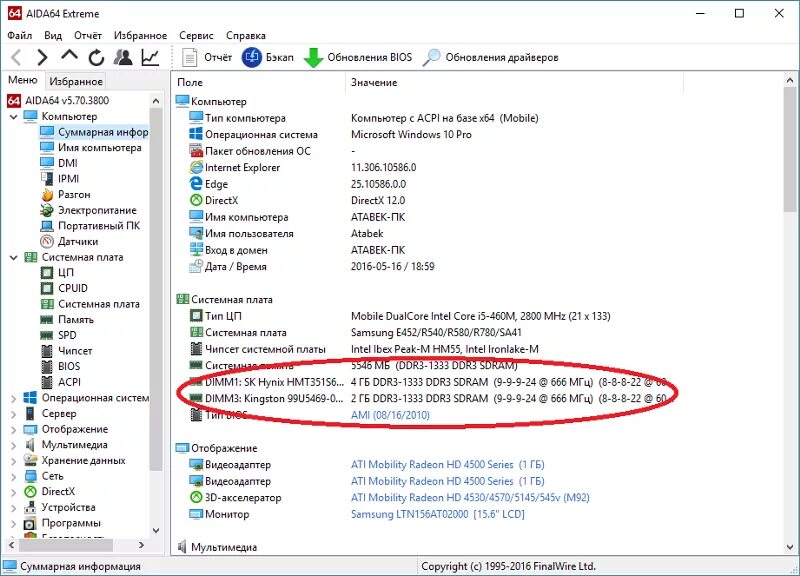Click the main panel vertical scrollbar thumb
The image size is (800, 576).
pyautogui.click(x=790, y=149)
